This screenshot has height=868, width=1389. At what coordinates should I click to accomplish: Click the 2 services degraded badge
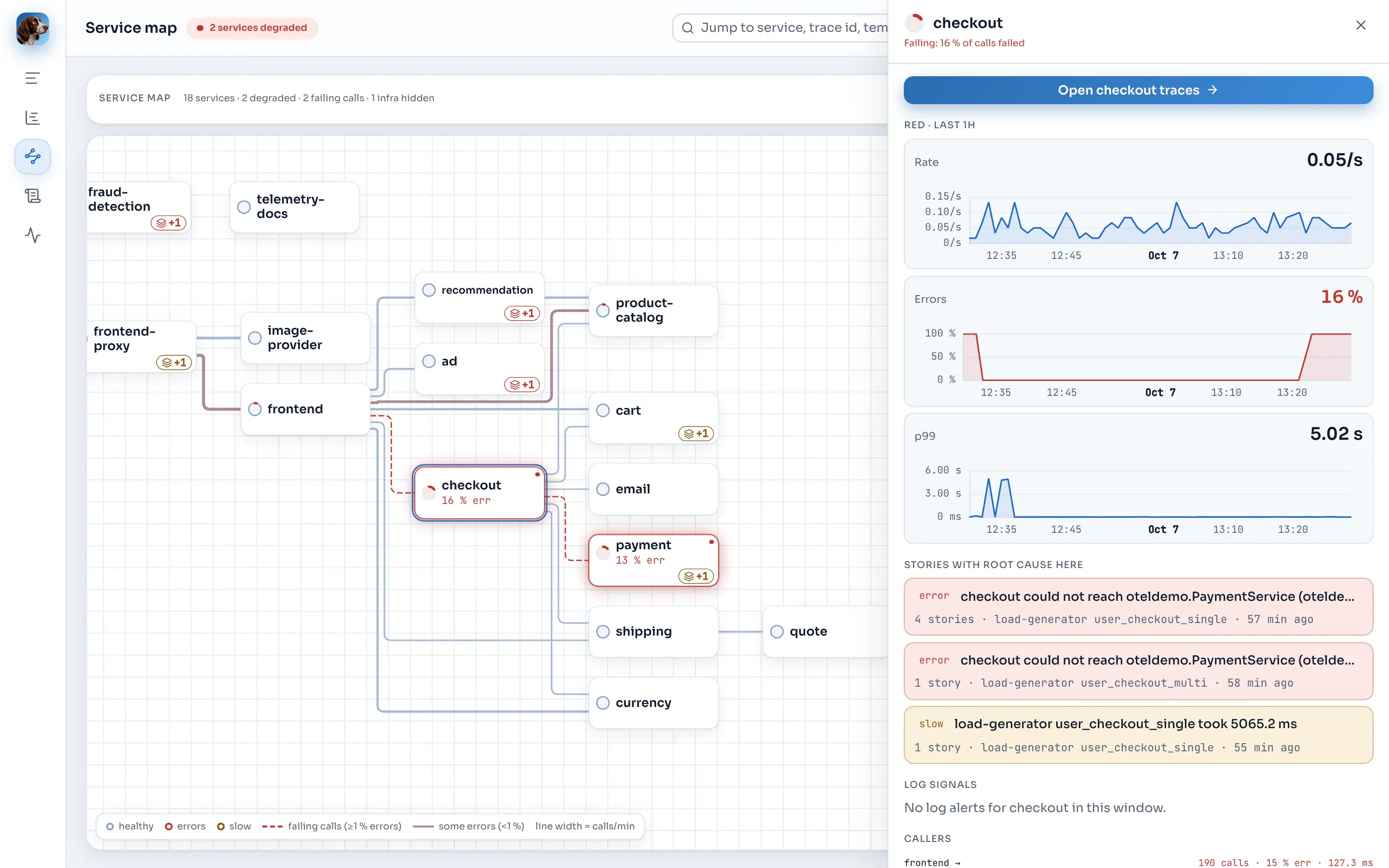(252, 27)
